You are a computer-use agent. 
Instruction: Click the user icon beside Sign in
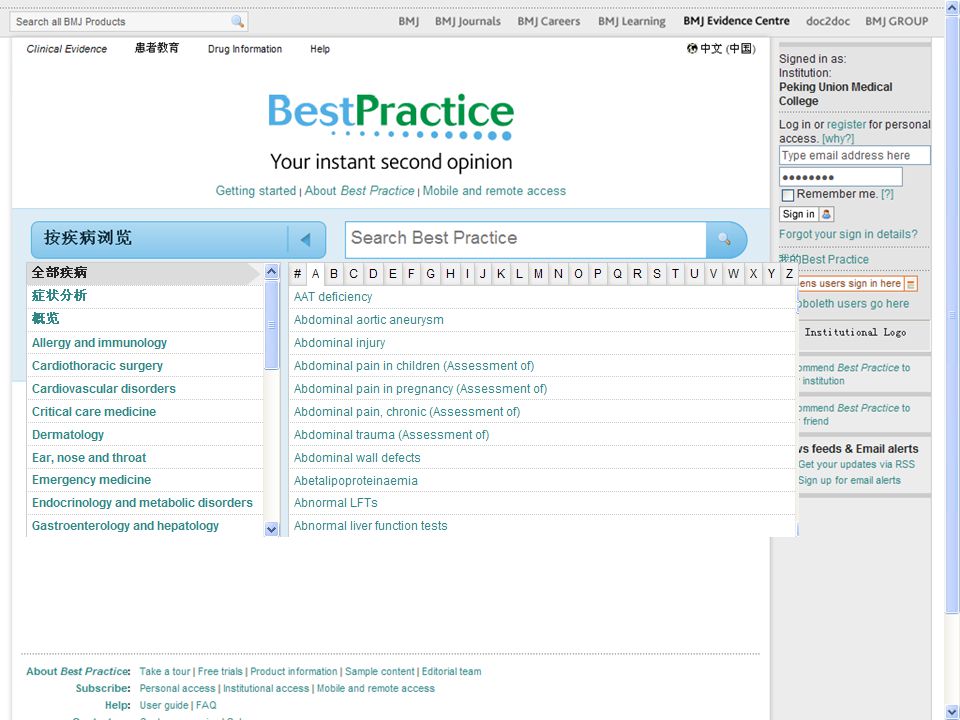coord(826,214)
